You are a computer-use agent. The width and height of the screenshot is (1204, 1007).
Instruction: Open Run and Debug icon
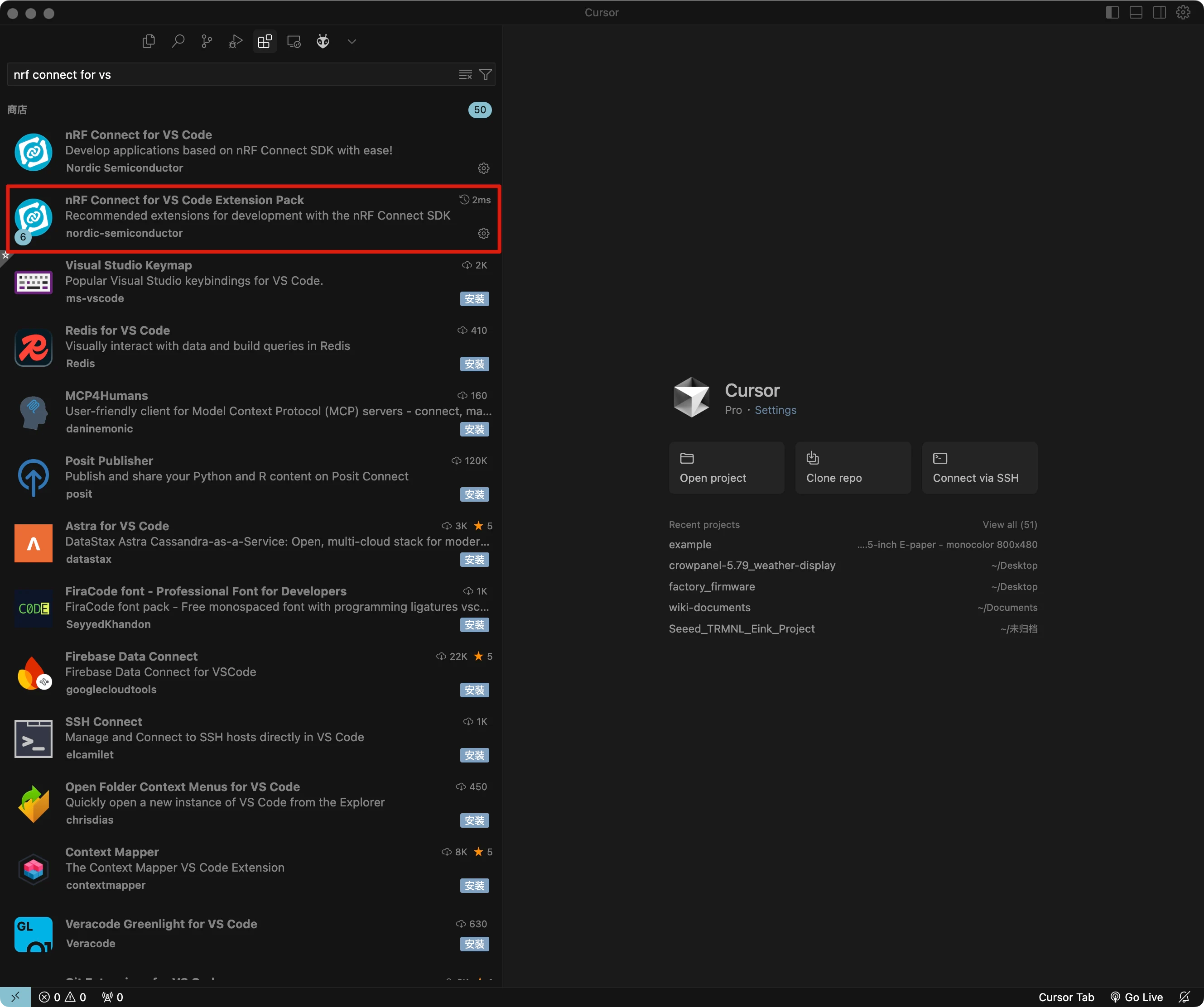(x=236, y=41)
